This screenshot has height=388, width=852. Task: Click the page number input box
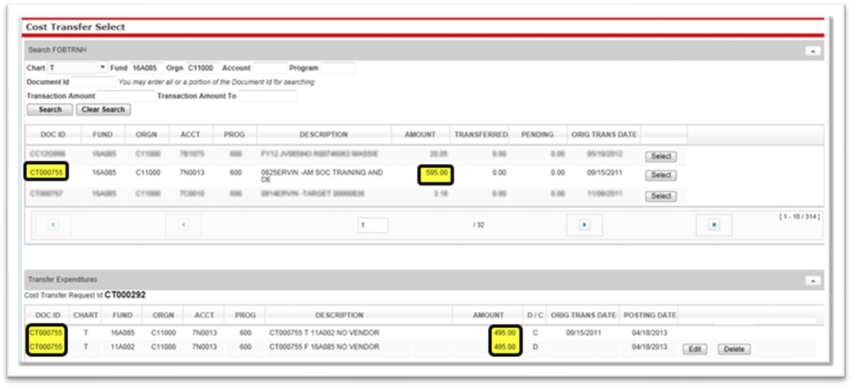(373, 225)
